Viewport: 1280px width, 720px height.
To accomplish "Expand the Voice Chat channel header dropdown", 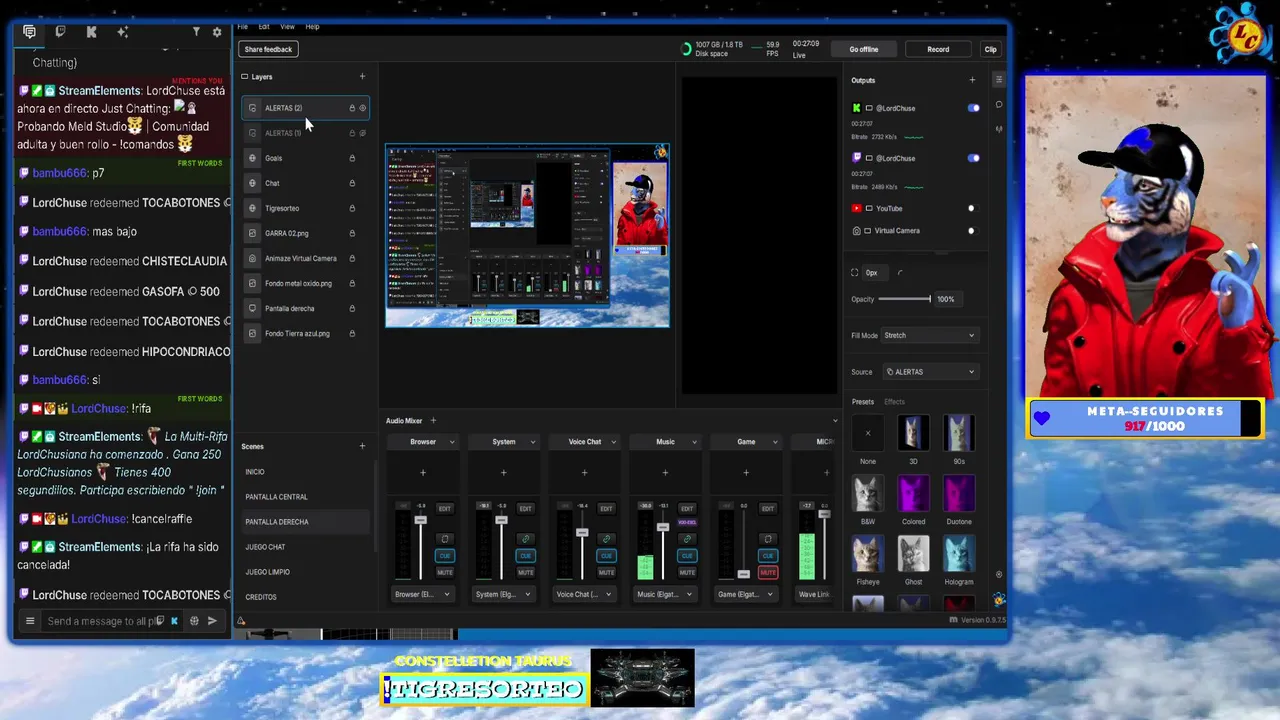I will coord(613,442).
